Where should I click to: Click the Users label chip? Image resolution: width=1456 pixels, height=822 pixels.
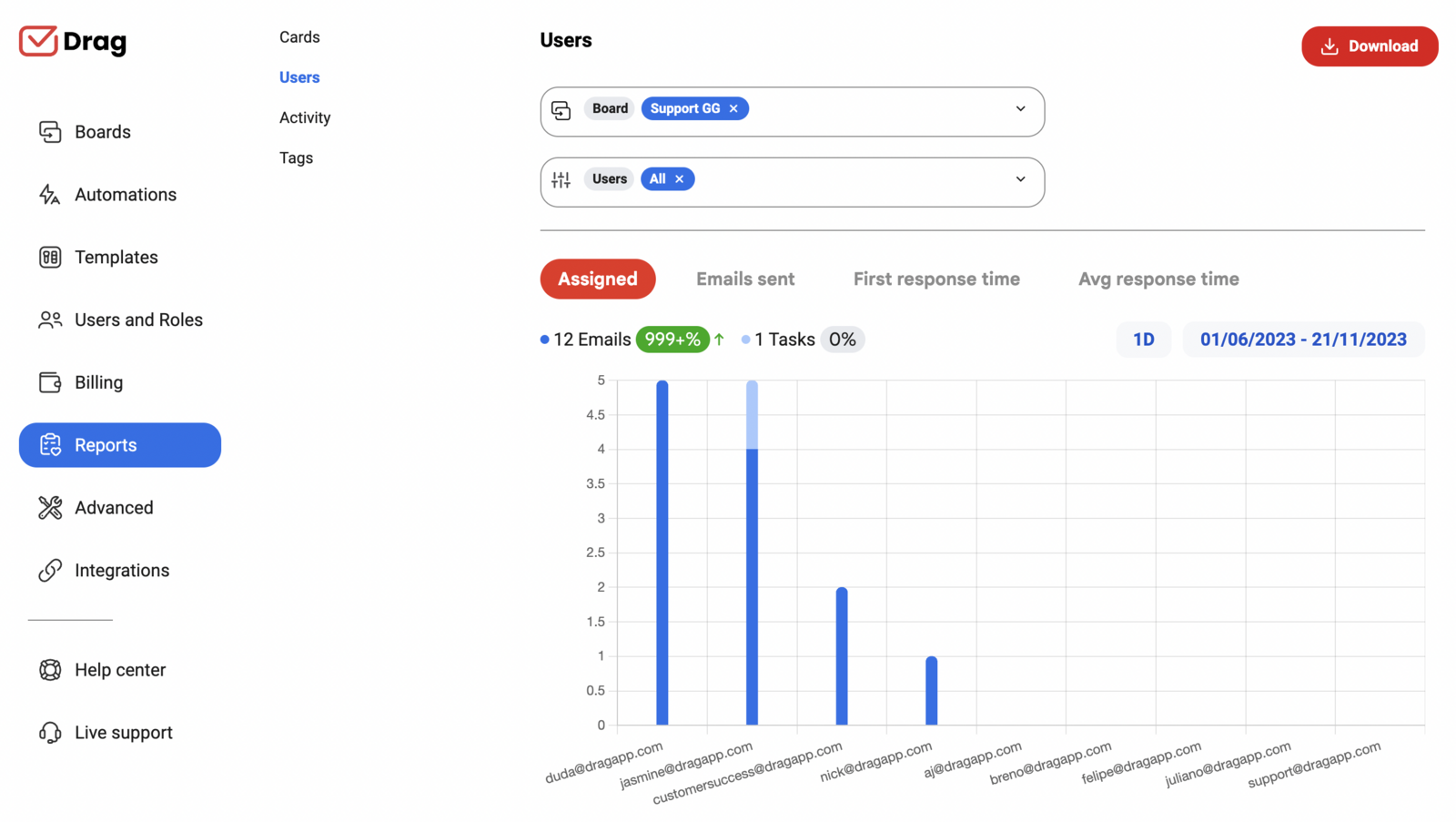click(x=610, y=179)
